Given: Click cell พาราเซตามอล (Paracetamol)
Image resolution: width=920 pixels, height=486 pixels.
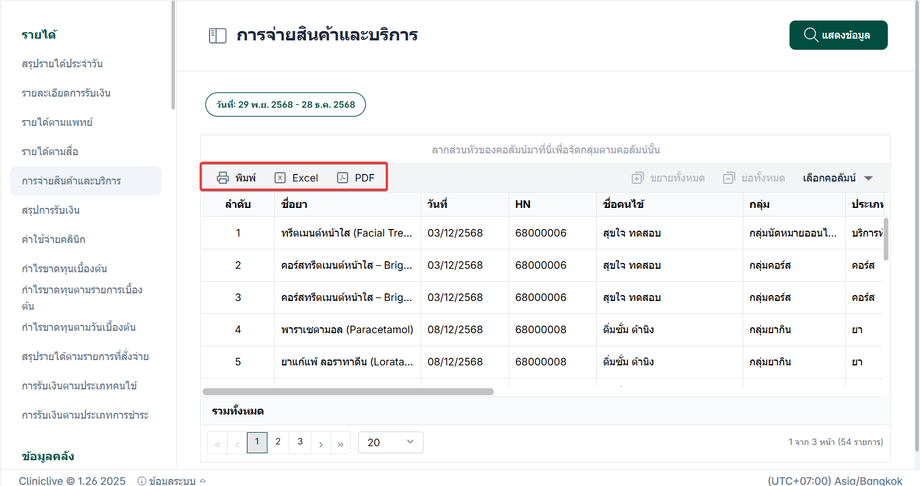Looking at the screenshot, I should tap(347, 329).
